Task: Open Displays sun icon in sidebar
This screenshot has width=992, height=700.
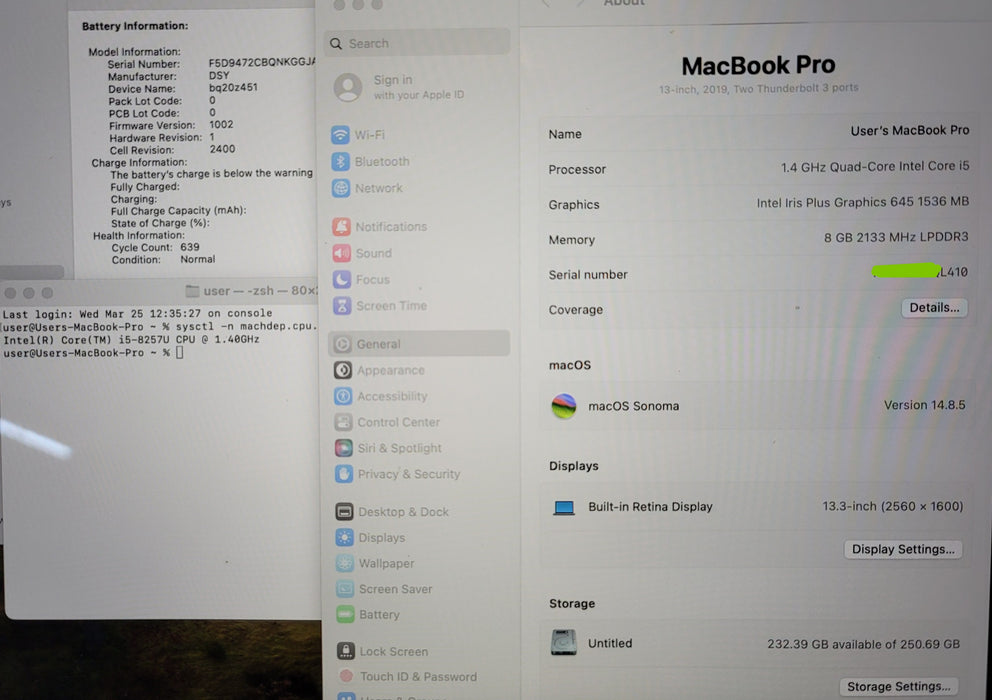Action: coord(345,537)
